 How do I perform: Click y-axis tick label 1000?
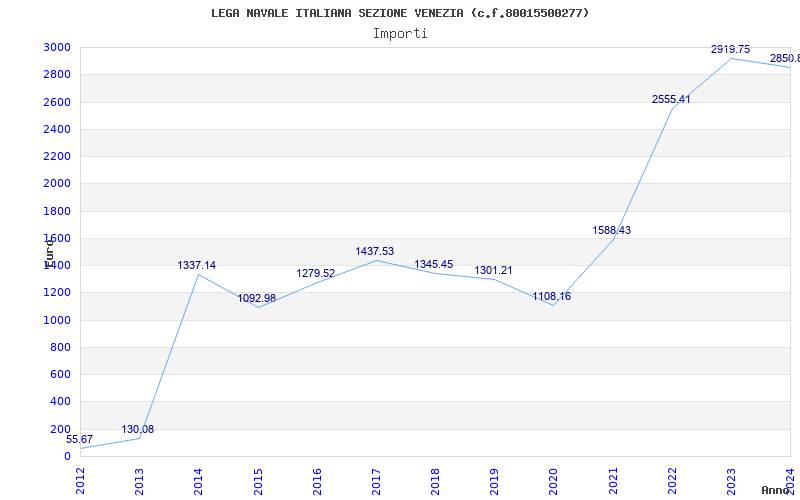point(57,320)
